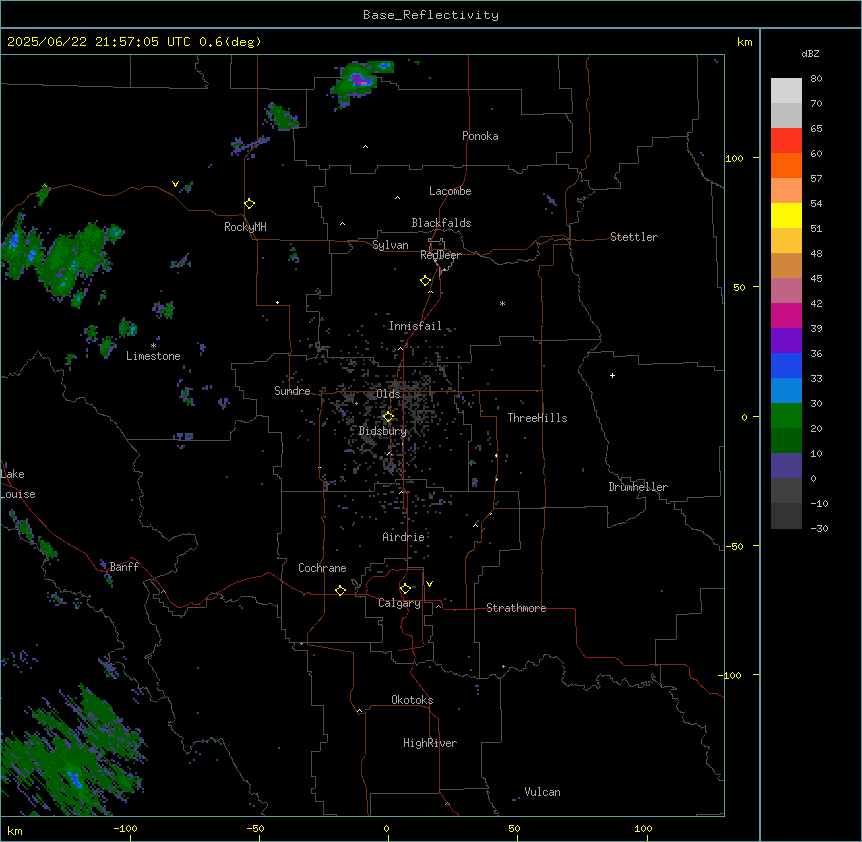Image resolution: width=862 pixels, height=842 pixels.
Task: Click the HighRiver city label
Action: (x=430, y=743)
